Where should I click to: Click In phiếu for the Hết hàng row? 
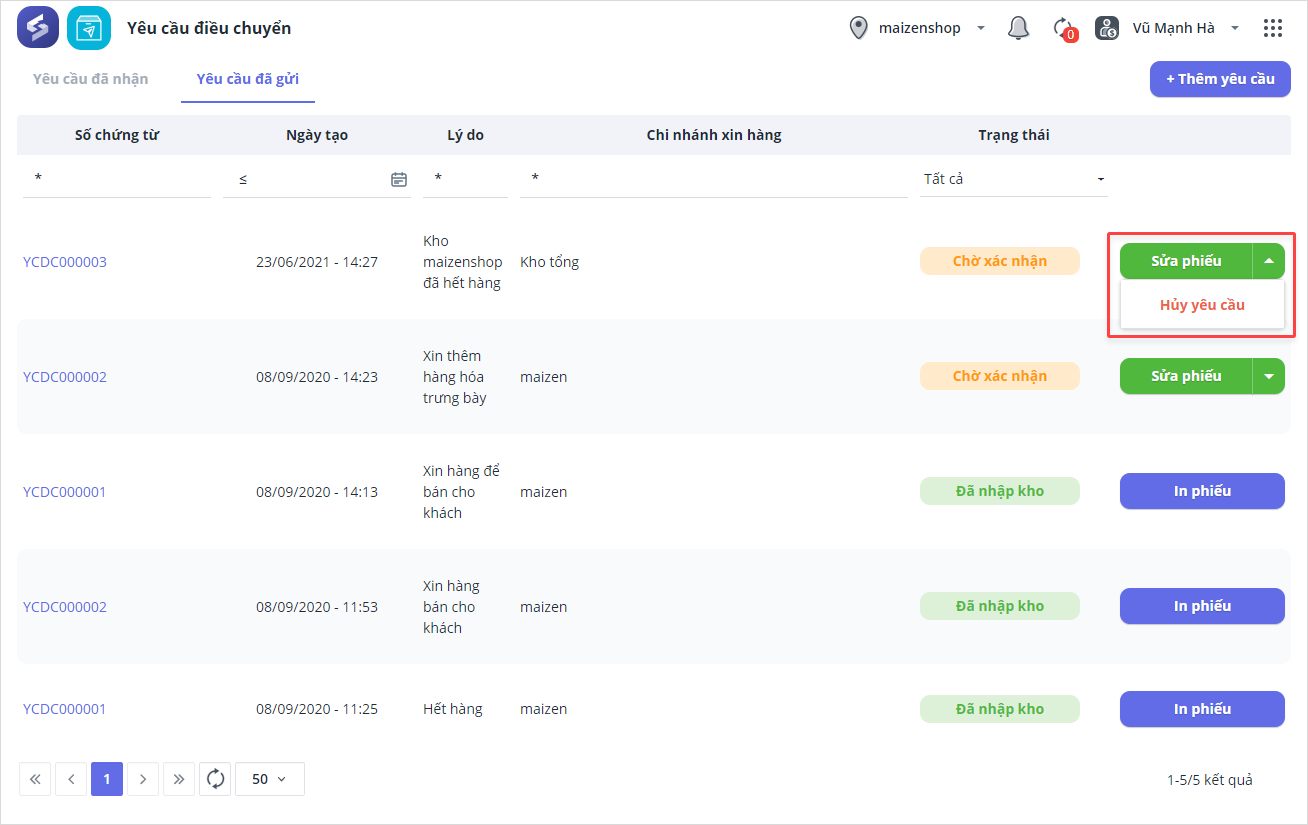tap(1202, 709)
